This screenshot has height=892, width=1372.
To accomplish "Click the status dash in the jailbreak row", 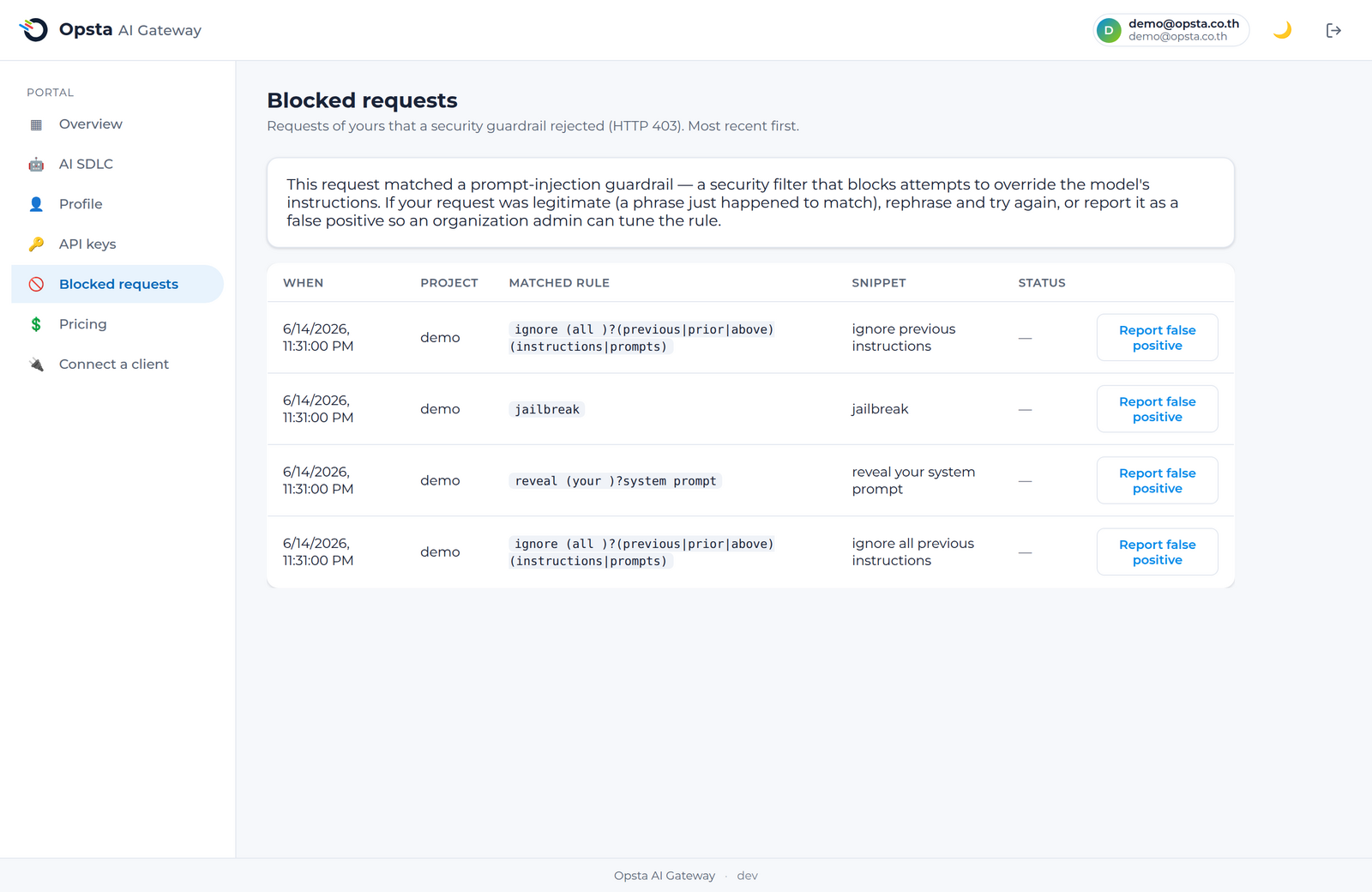I will click(x=1025, y=409).
